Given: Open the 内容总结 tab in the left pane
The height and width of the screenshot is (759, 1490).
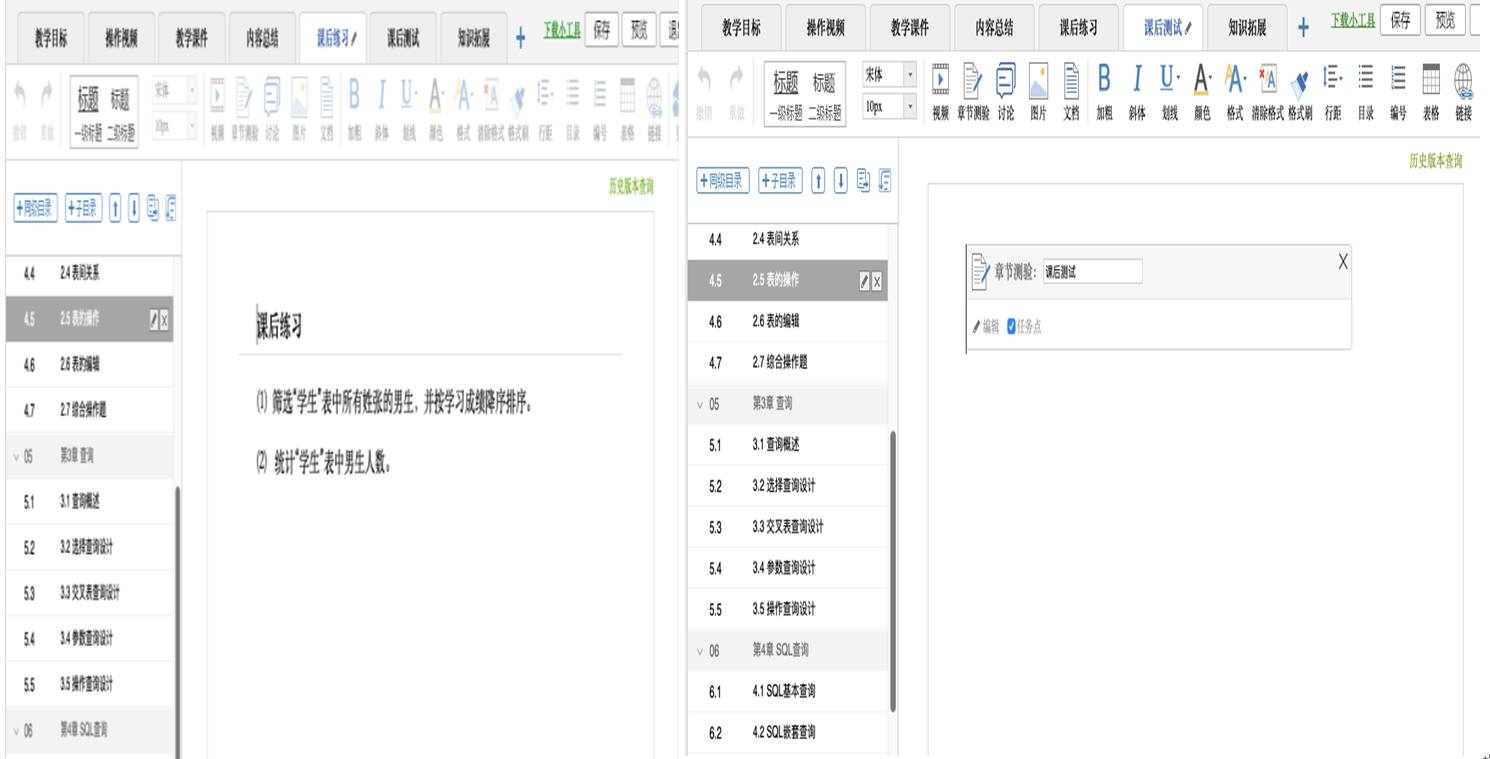Looking at the screenshot, I should [x=262, y=39].
